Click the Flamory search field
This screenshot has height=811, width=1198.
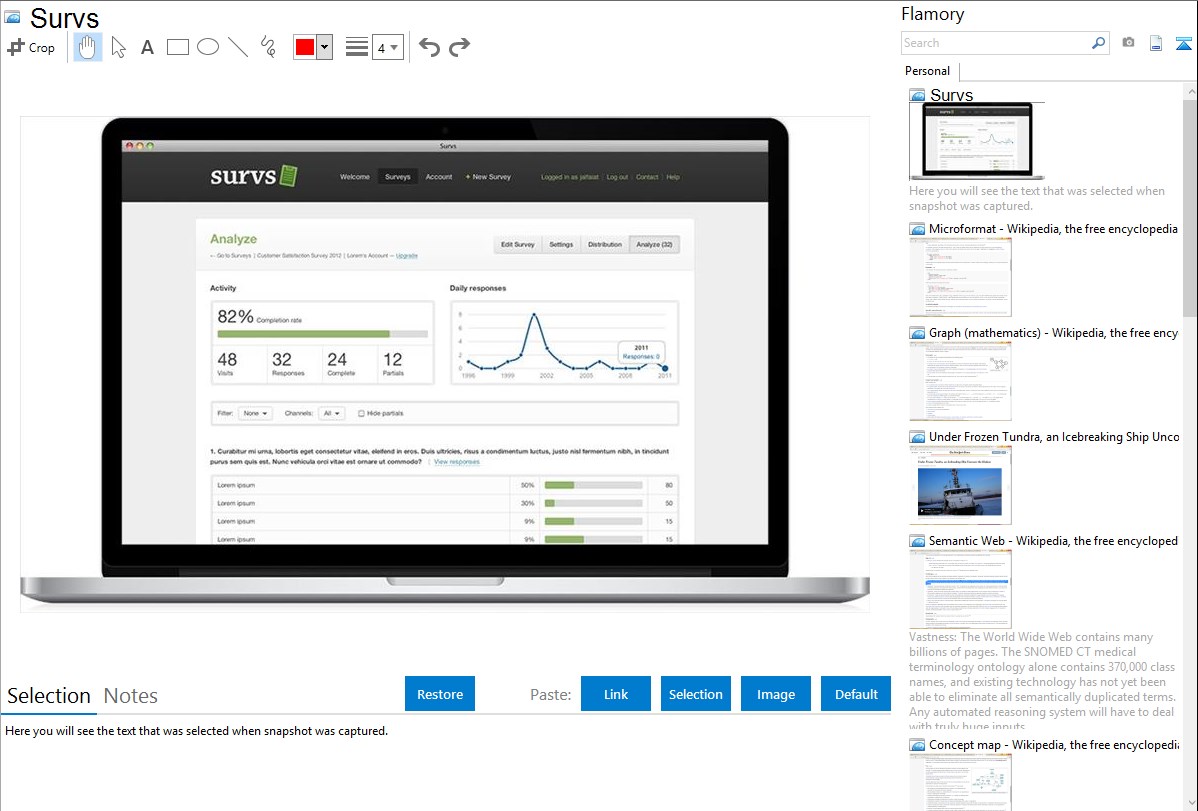[x=996, y=43]
